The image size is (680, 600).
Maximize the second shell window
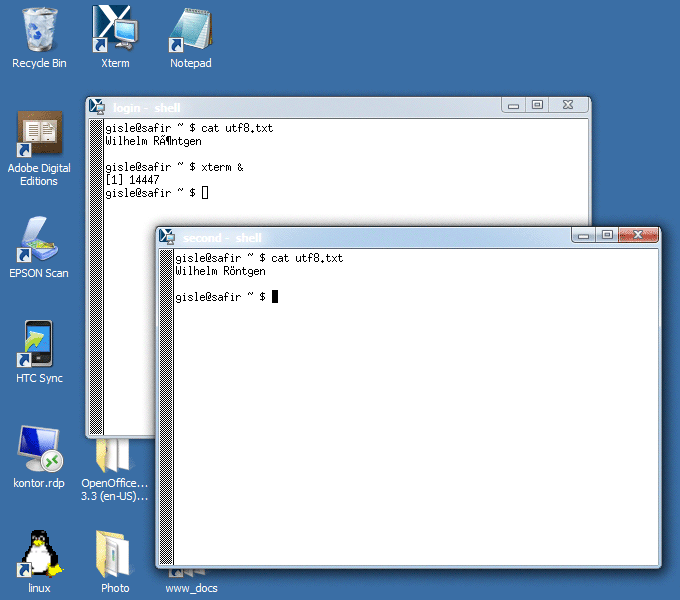click(607, 235)
